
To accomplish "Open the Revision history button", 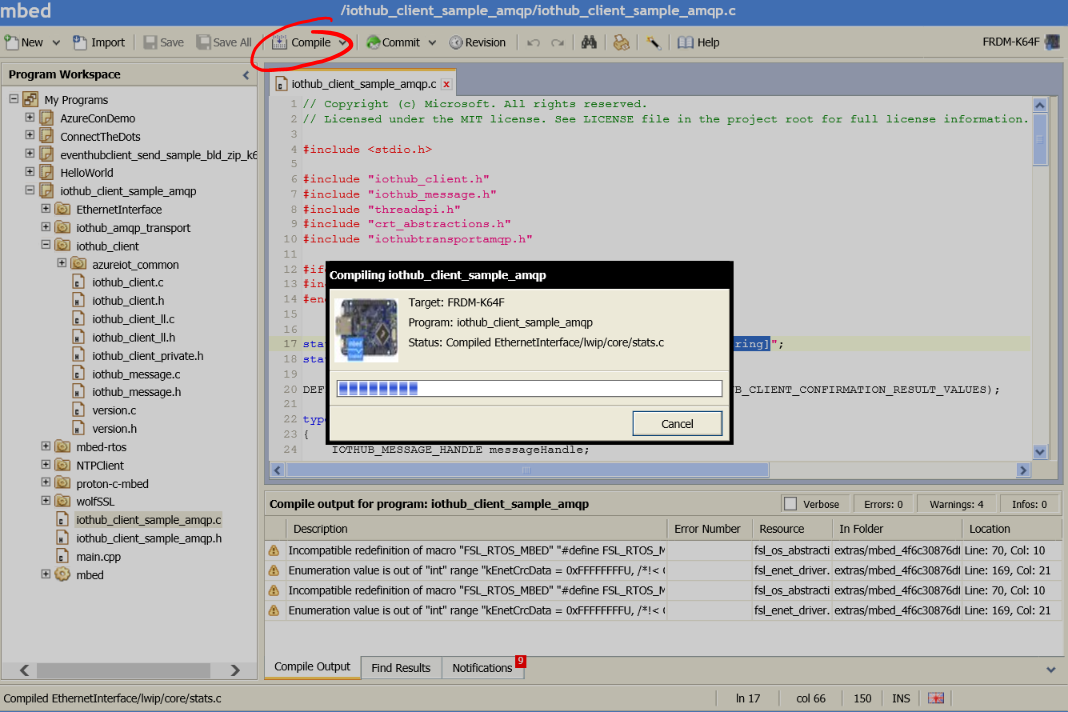I will [477, 42].
